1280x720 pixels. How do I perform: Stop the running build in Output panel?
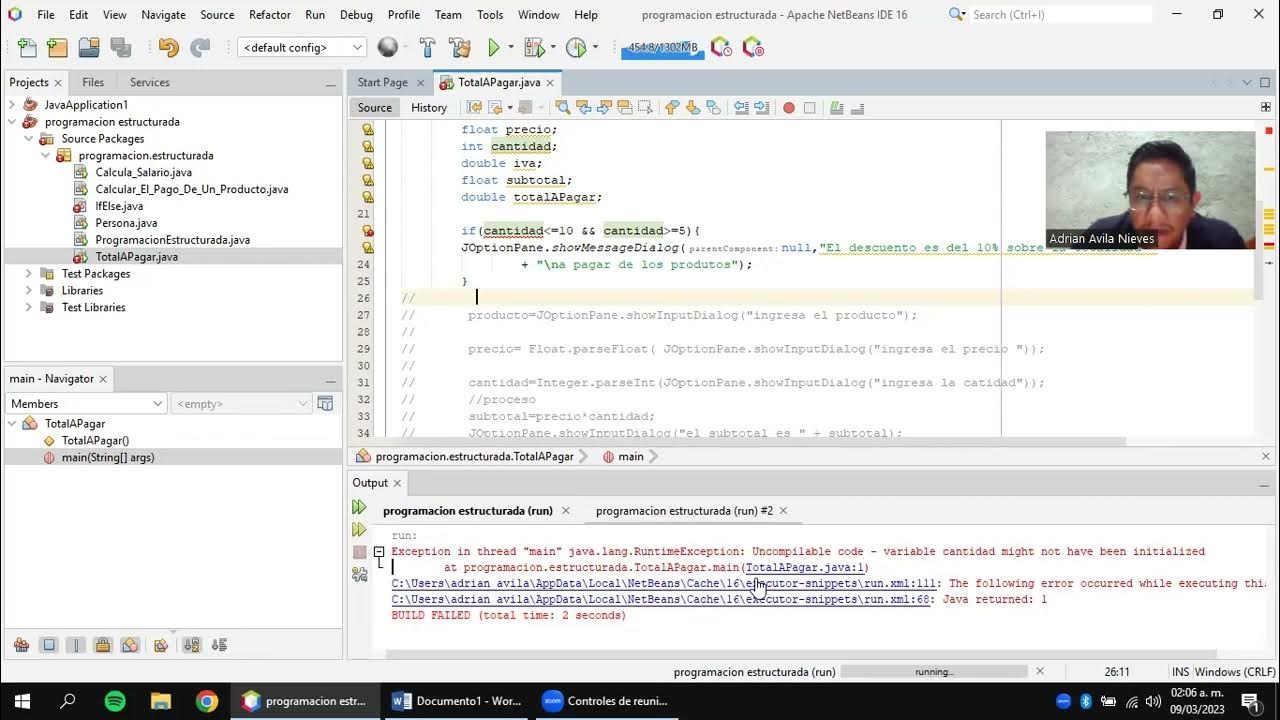[x=360, y=552]
